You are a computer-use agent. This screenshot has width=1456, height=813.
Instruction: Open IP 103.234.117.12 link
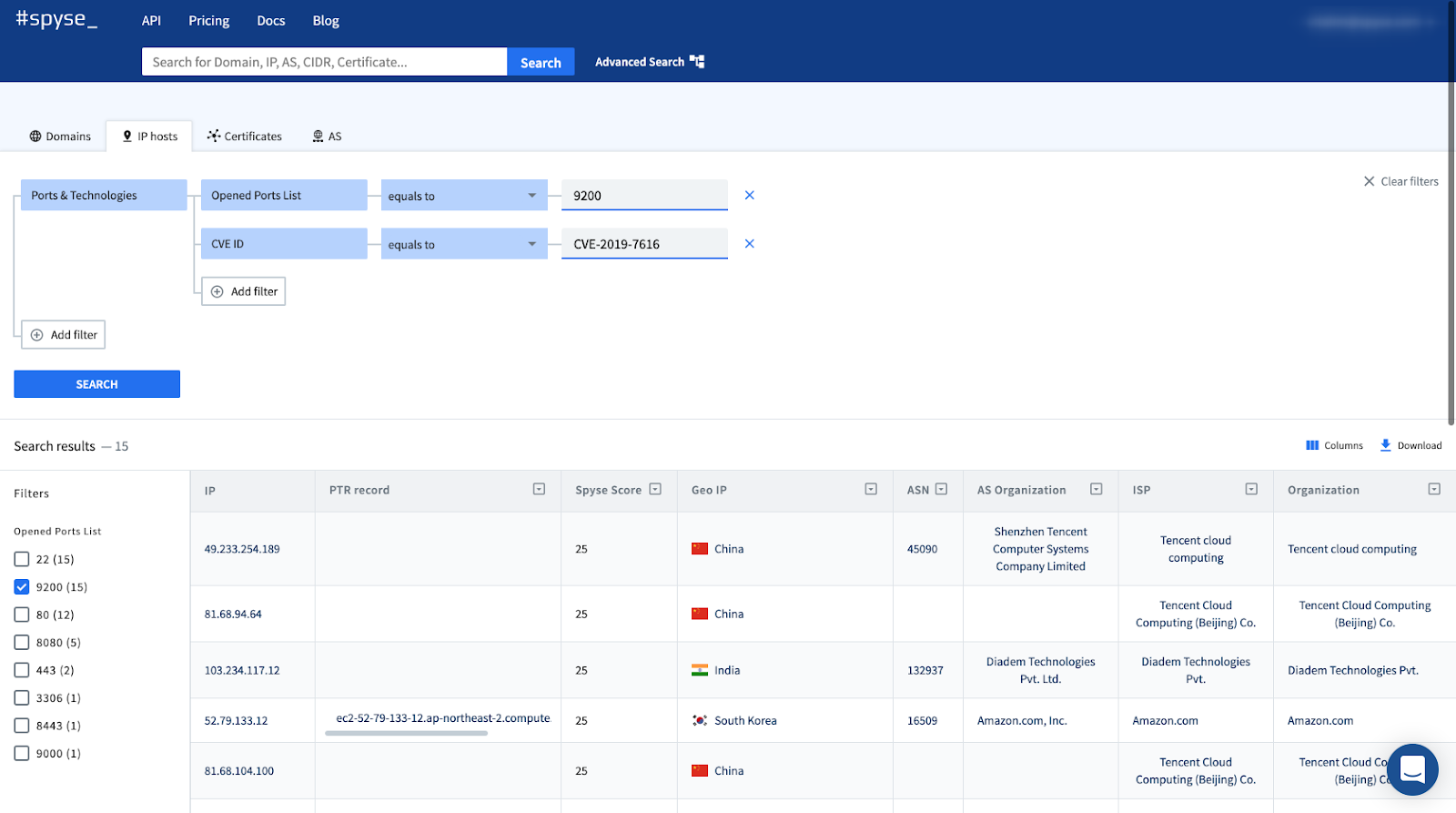coord(242,670)
